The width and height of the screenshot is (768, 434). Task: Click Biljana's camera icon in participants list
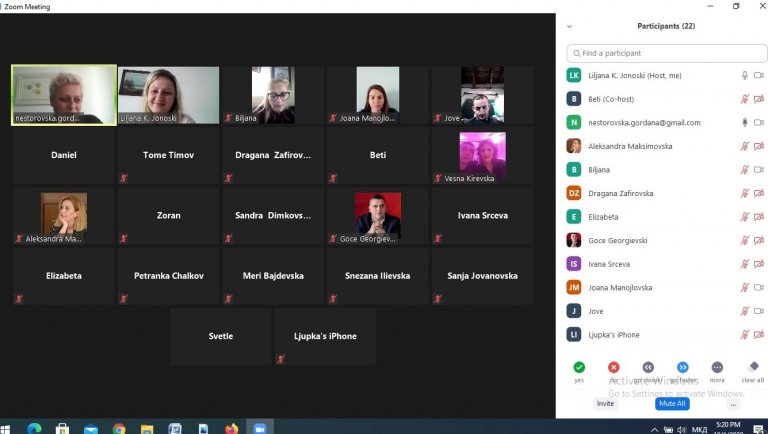[x=758, y=170]
